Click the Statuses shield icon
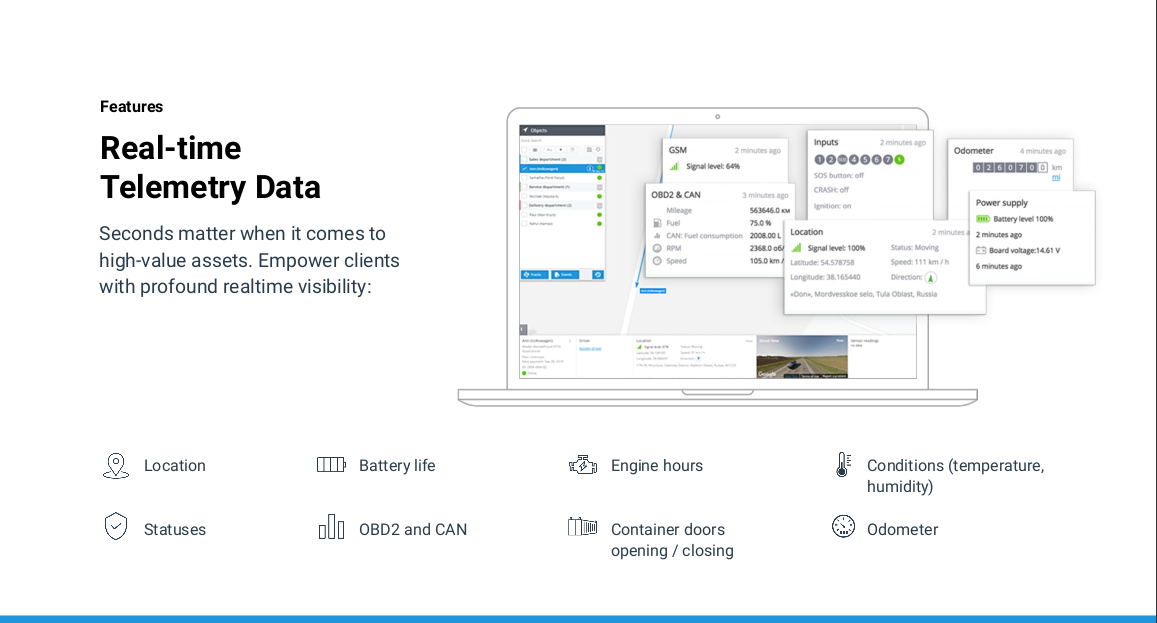1157x623 pixels. [x=116, y=526]
